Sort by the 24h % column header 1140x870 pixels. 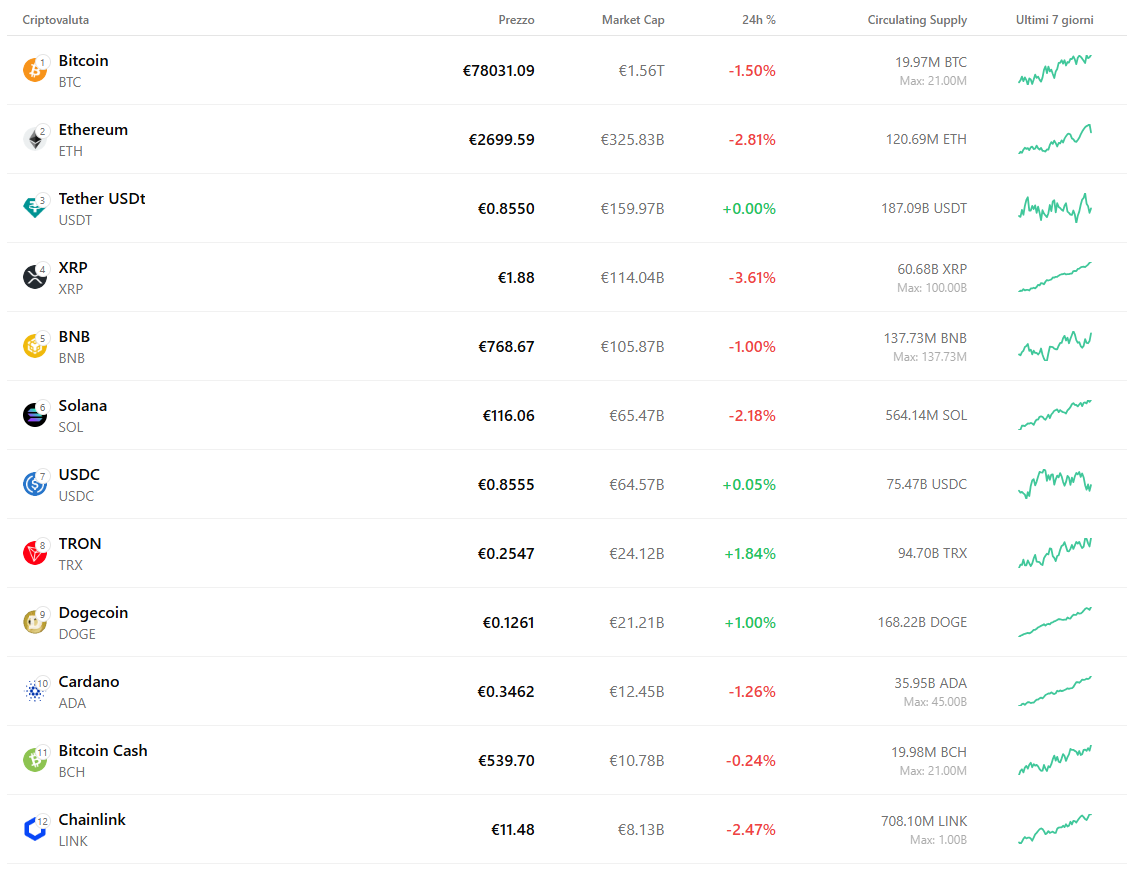point(759,20)
